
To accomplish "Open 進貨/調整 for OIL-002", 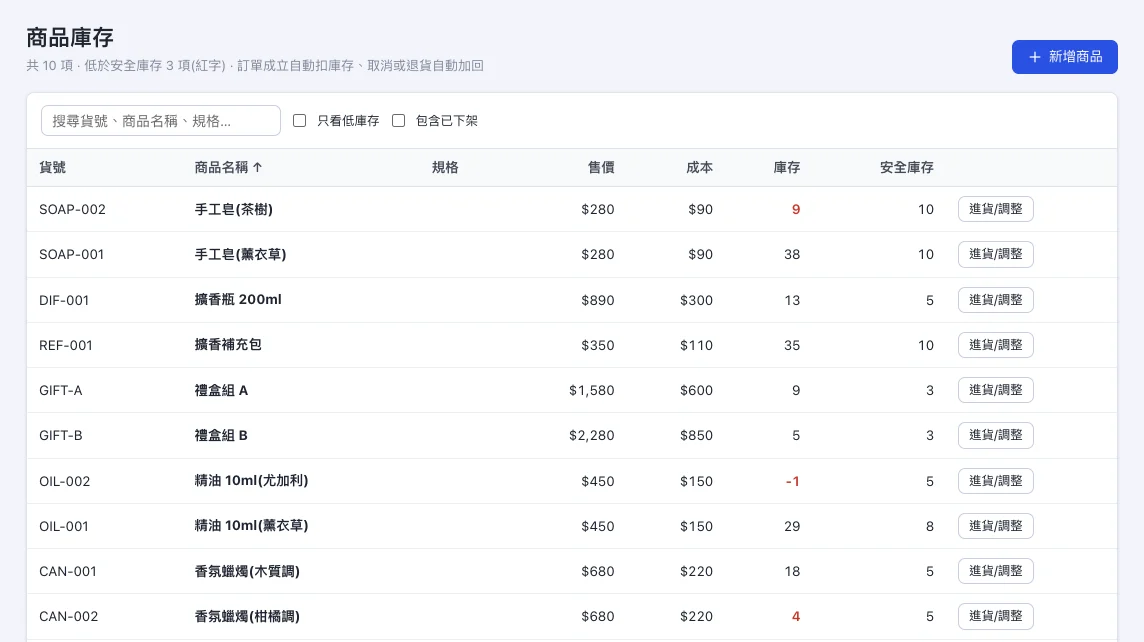I will point(995,481).
